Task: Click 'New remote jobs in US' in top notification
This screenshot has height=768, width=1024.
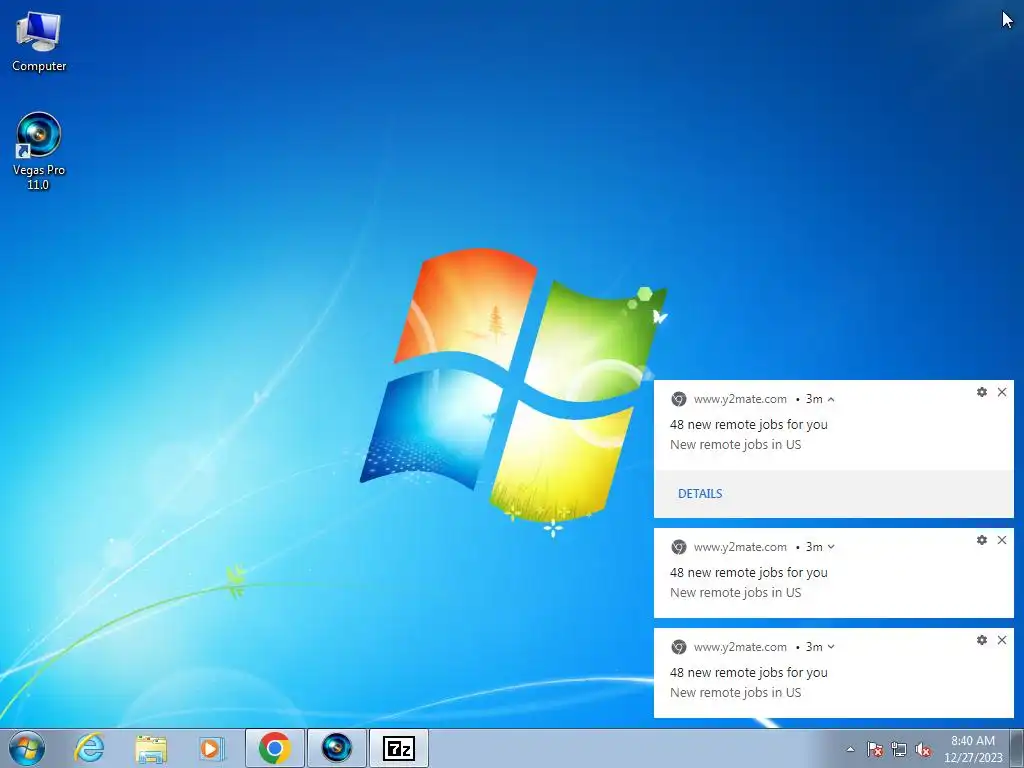Action: [735, 445]
